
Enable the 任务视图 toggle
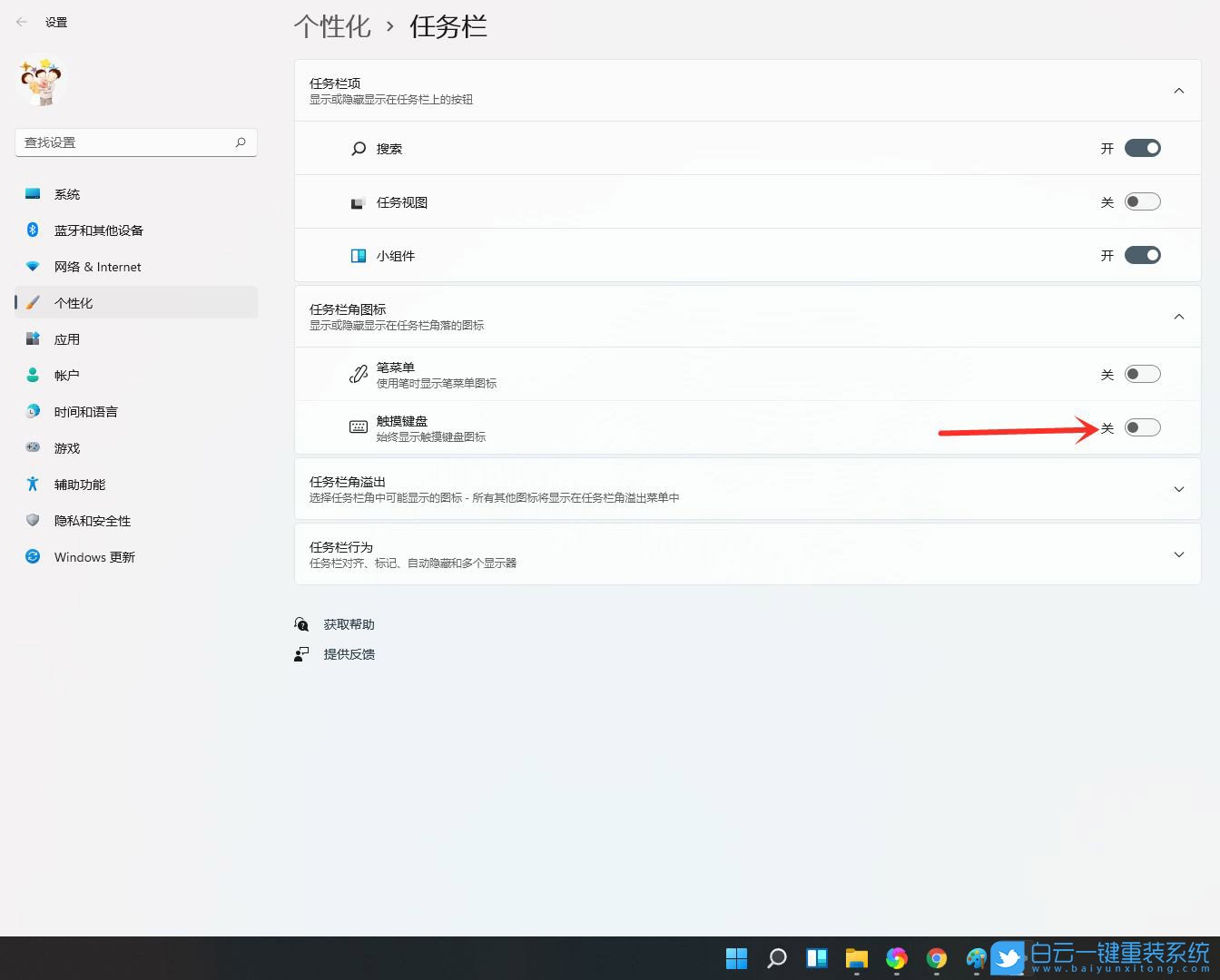(x=1143, y=201)
